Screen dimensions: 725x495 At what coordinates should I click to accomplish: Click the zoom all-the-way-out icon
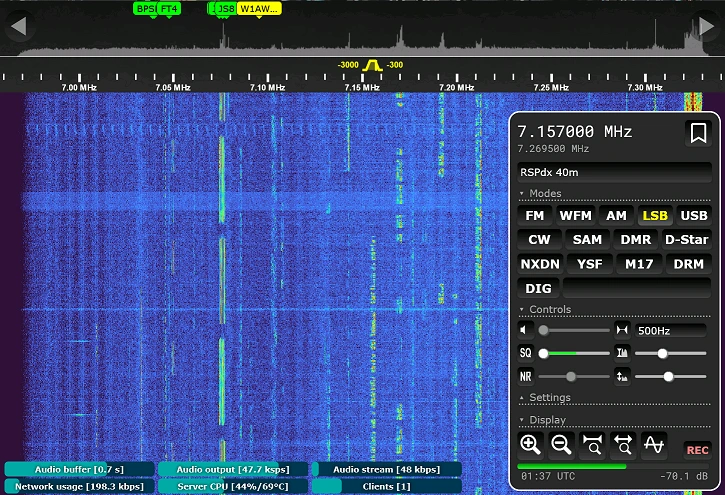pos(623,445)
